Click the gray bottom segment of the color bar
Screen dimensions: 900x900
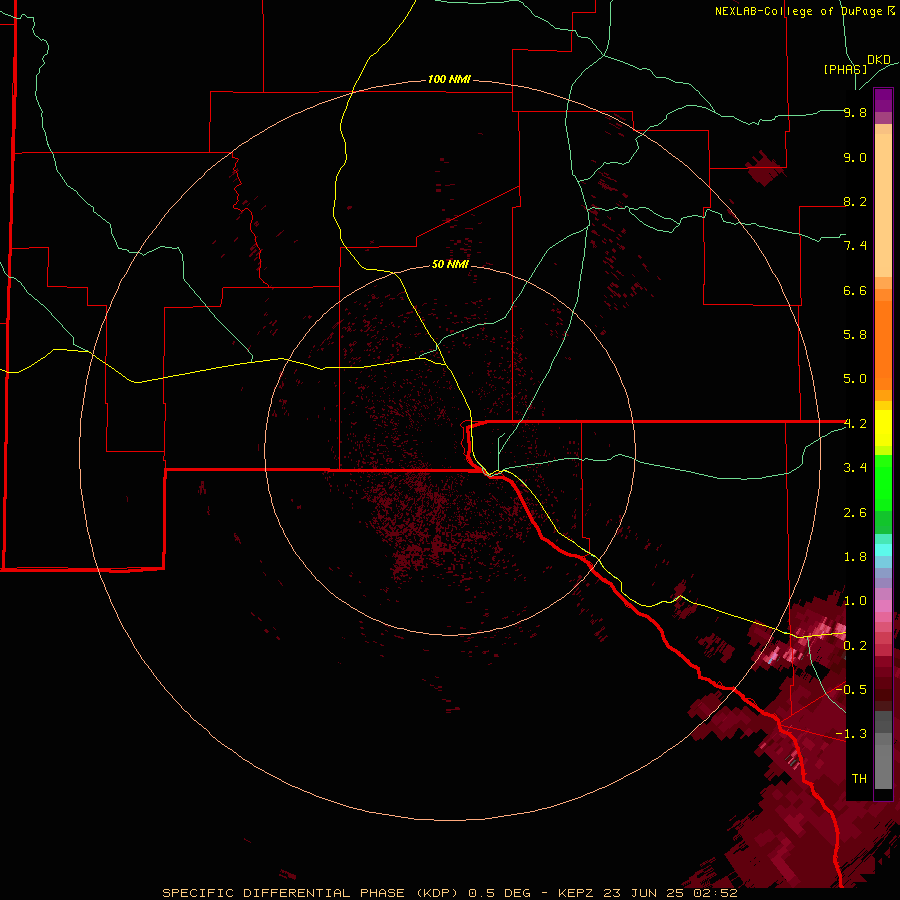(883, 767)
